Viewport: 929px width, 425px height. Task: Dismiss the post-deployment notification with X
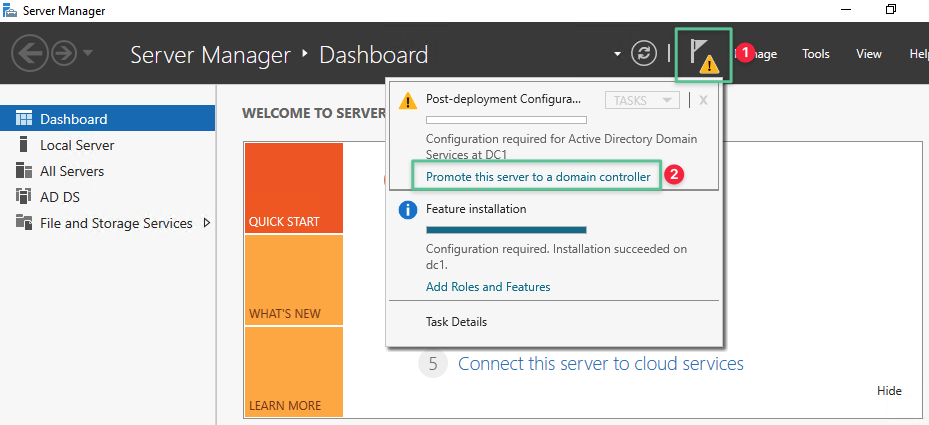703,100
